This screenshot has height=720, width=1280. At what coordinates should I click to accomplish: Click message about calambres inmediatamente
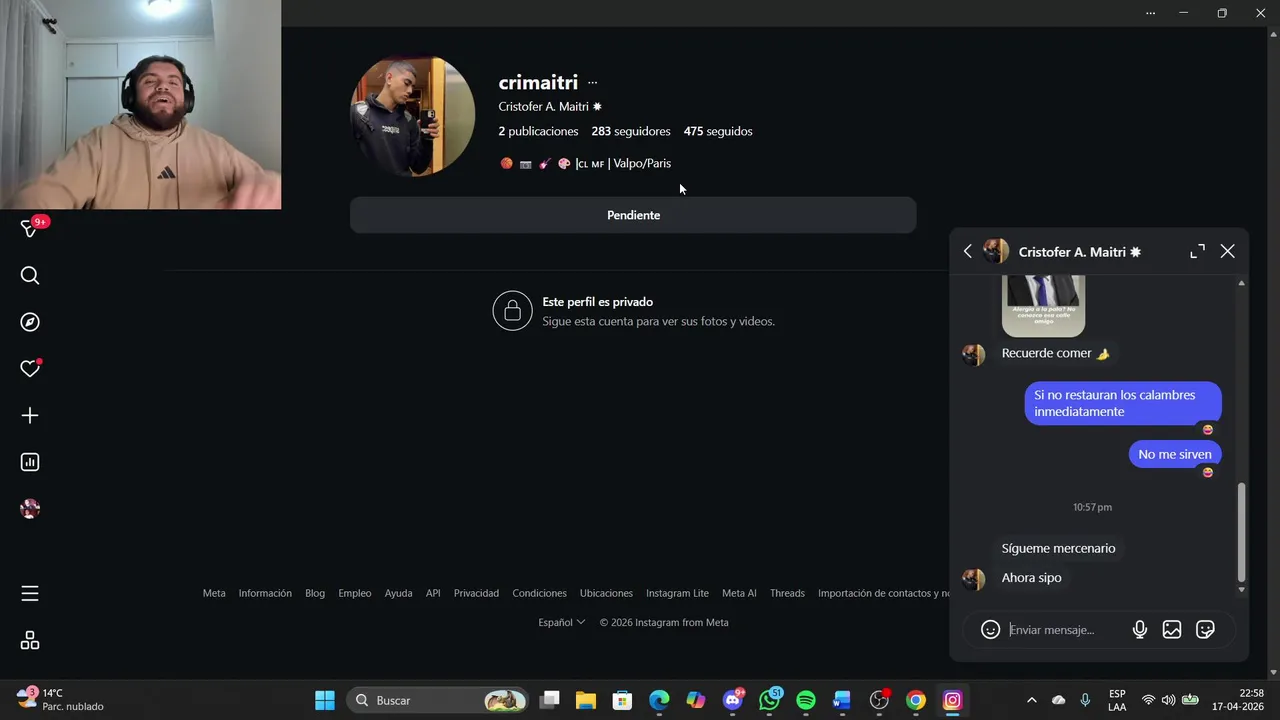pyautogui.click(x=1123, y=403)
